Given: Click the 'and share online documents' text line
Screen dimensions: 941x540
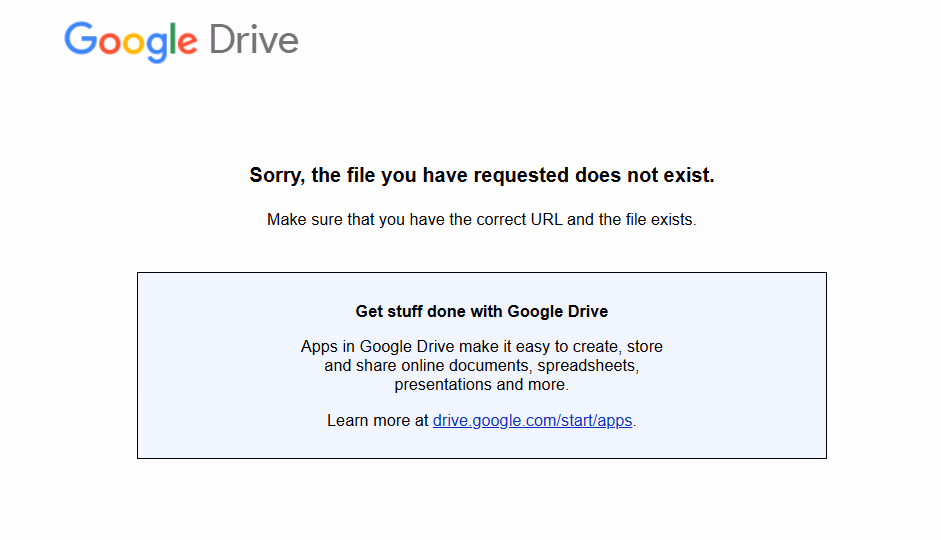Looking at the screenshot, I should pyautogui.click(x=482, y=365).
